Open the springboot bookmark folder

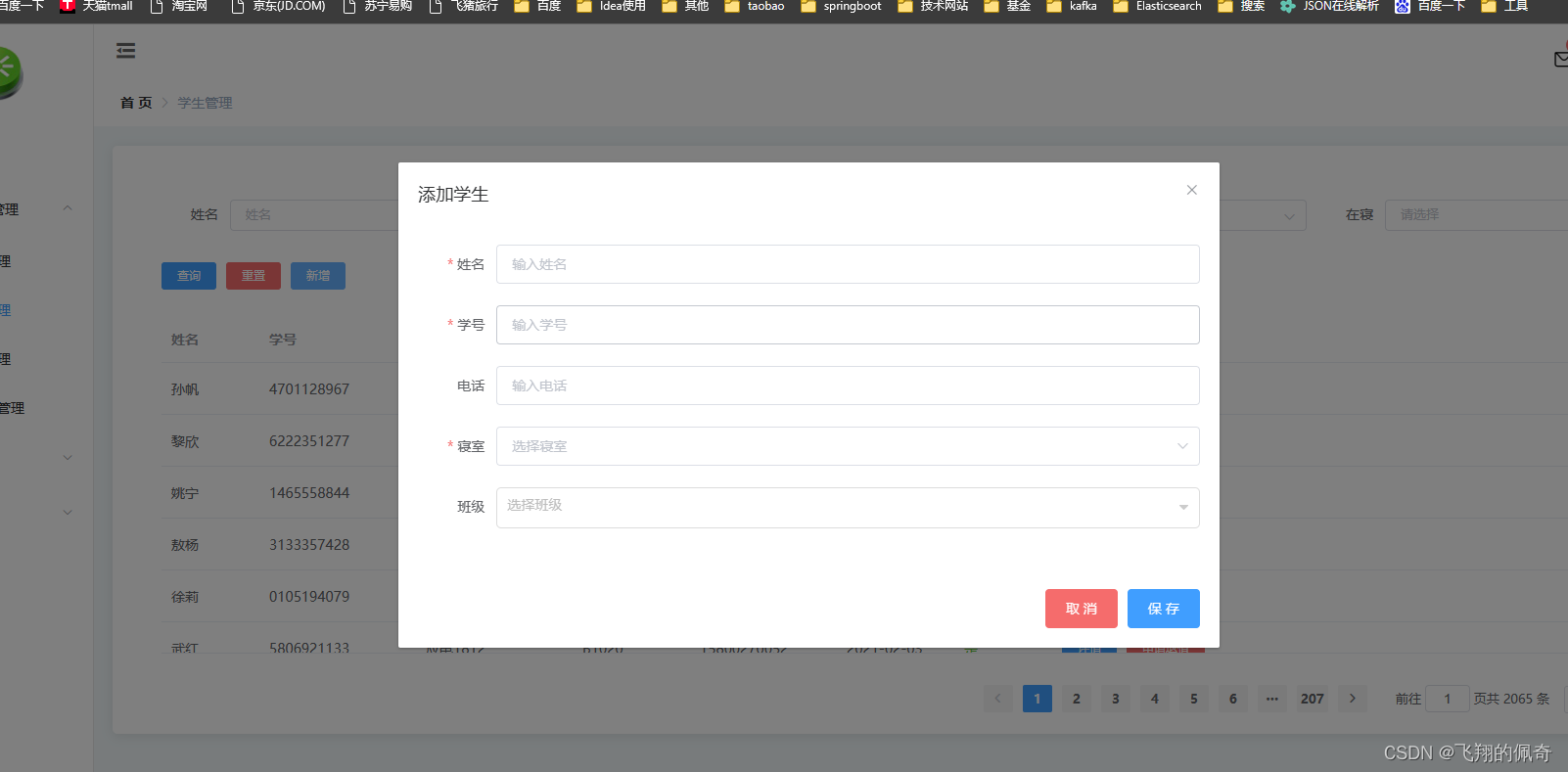coord(841,6)
